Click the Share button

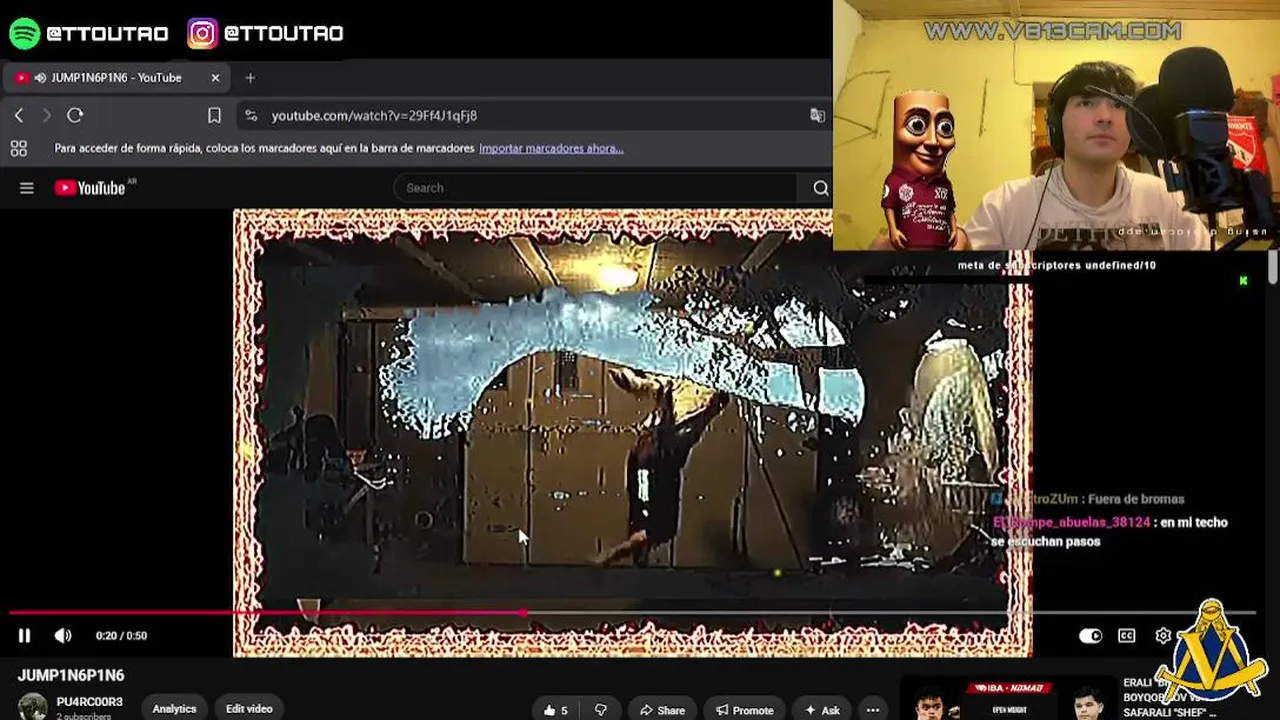coord(663,710)
